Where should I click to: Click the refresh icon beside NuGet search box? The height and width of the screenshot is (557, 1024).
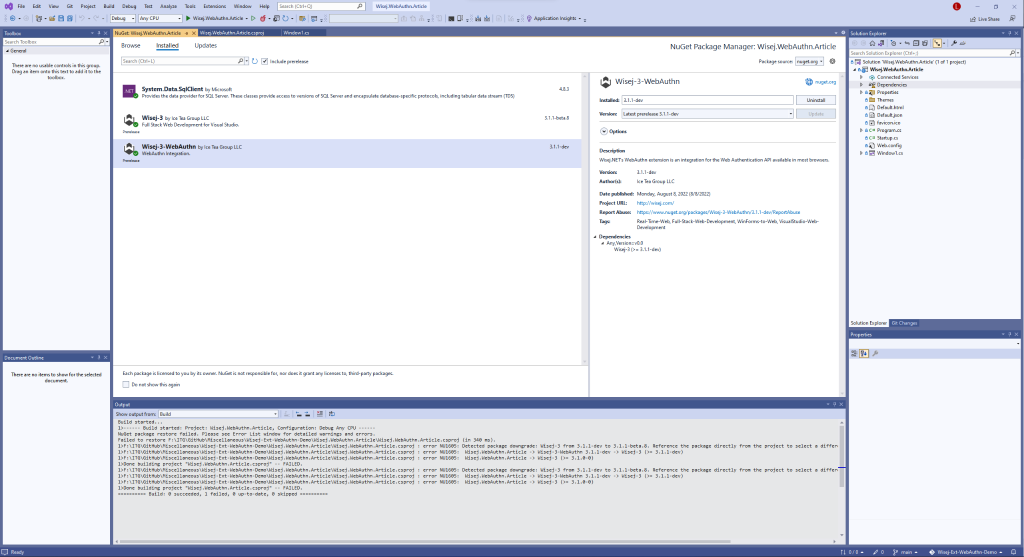(255, 61)
